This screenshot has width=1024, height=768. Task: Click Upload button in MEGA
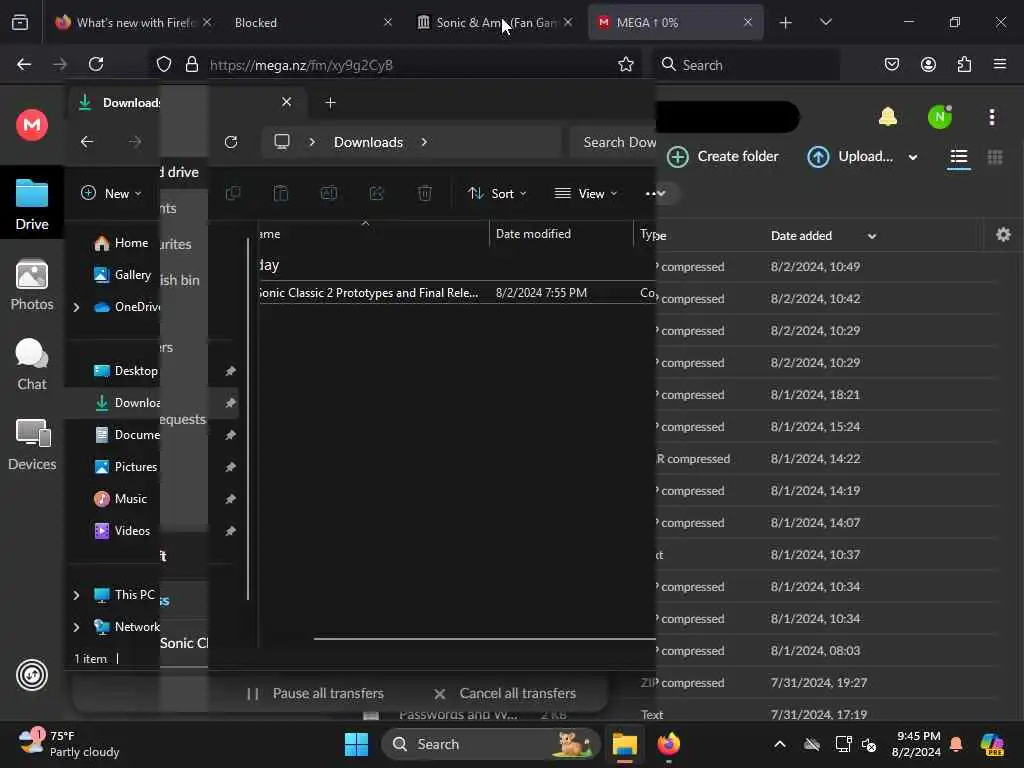tap(850, 157)
